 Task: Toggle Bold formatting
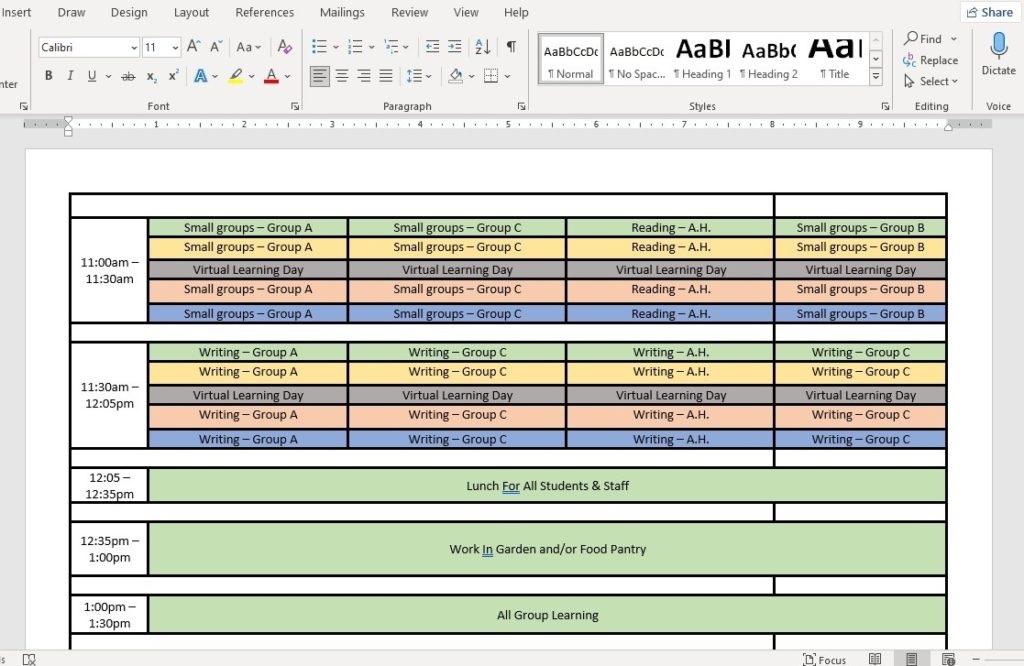click(x=48, y=76)
